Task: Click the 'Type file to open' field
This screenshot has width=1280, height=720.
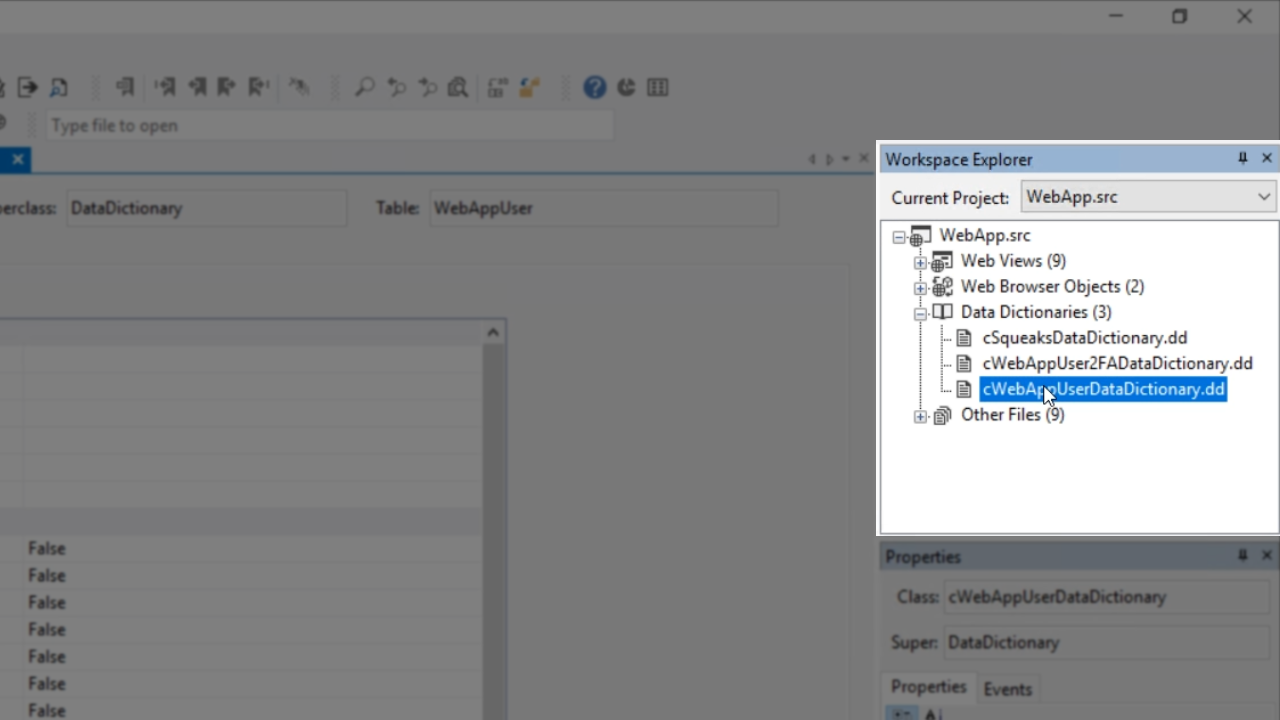Action: click(330, 126)
